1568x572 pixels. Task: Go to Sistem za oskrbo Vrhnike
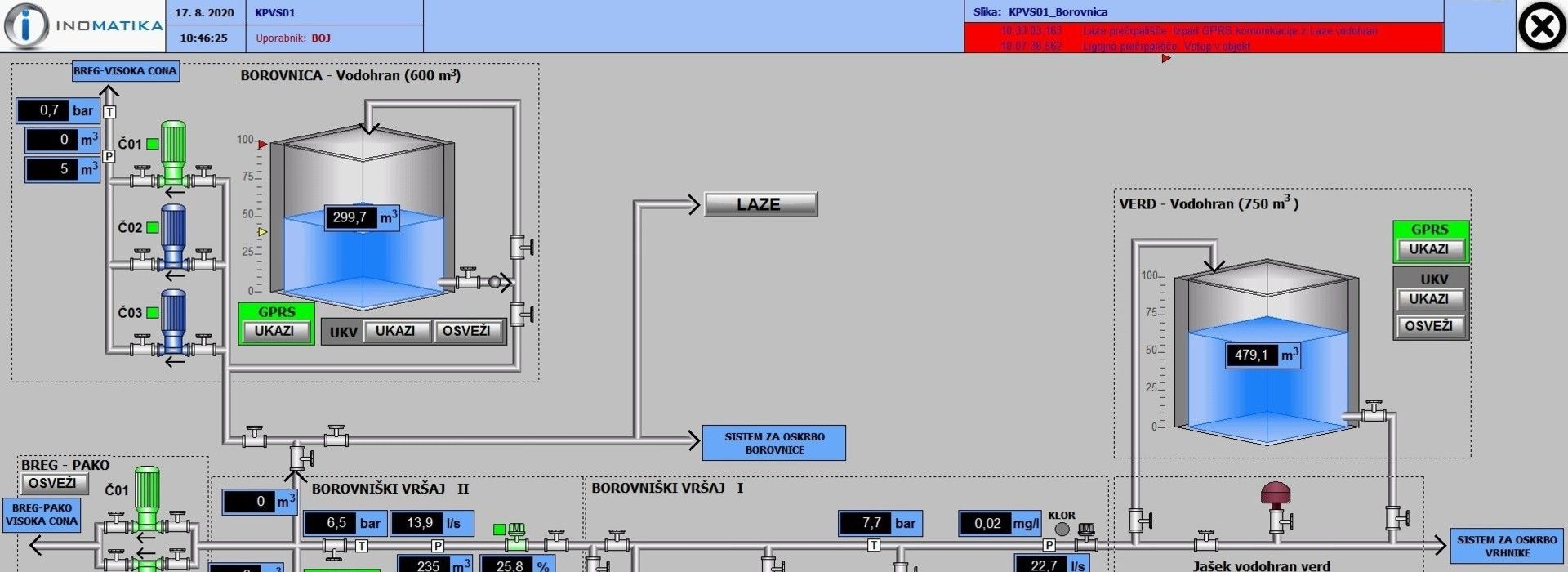point(1507,546)
